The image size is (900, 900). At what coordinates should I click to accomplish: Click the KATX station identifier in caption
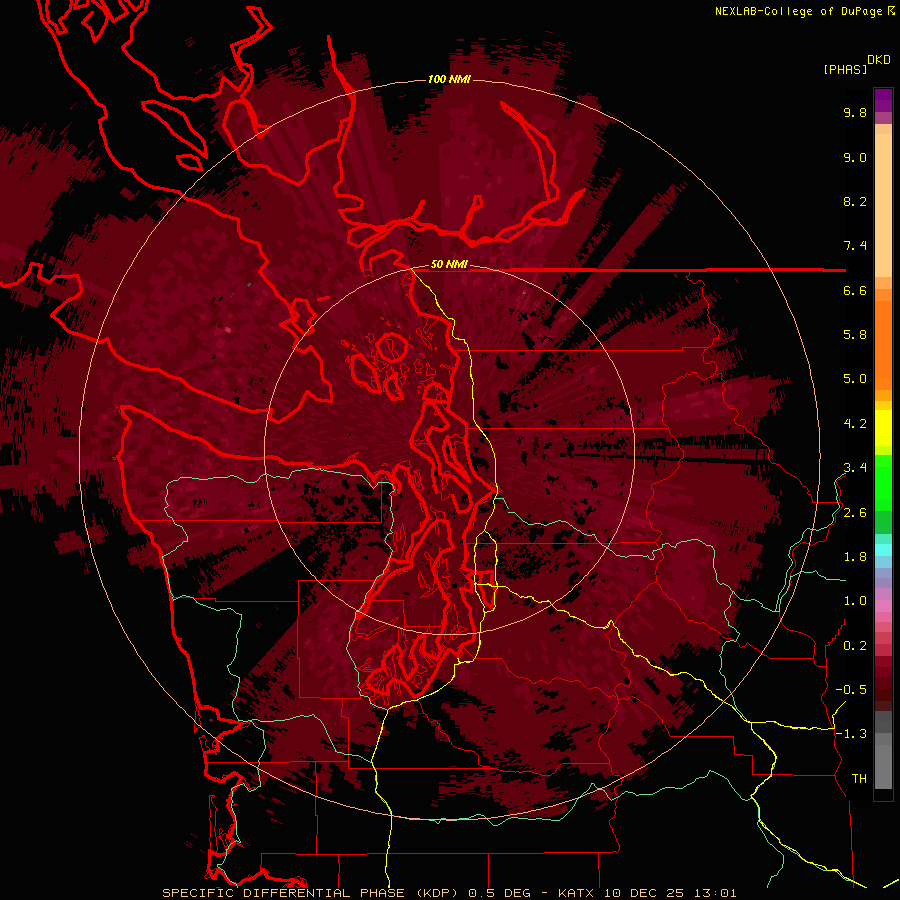pyautogui.click(x=577, y=893)
